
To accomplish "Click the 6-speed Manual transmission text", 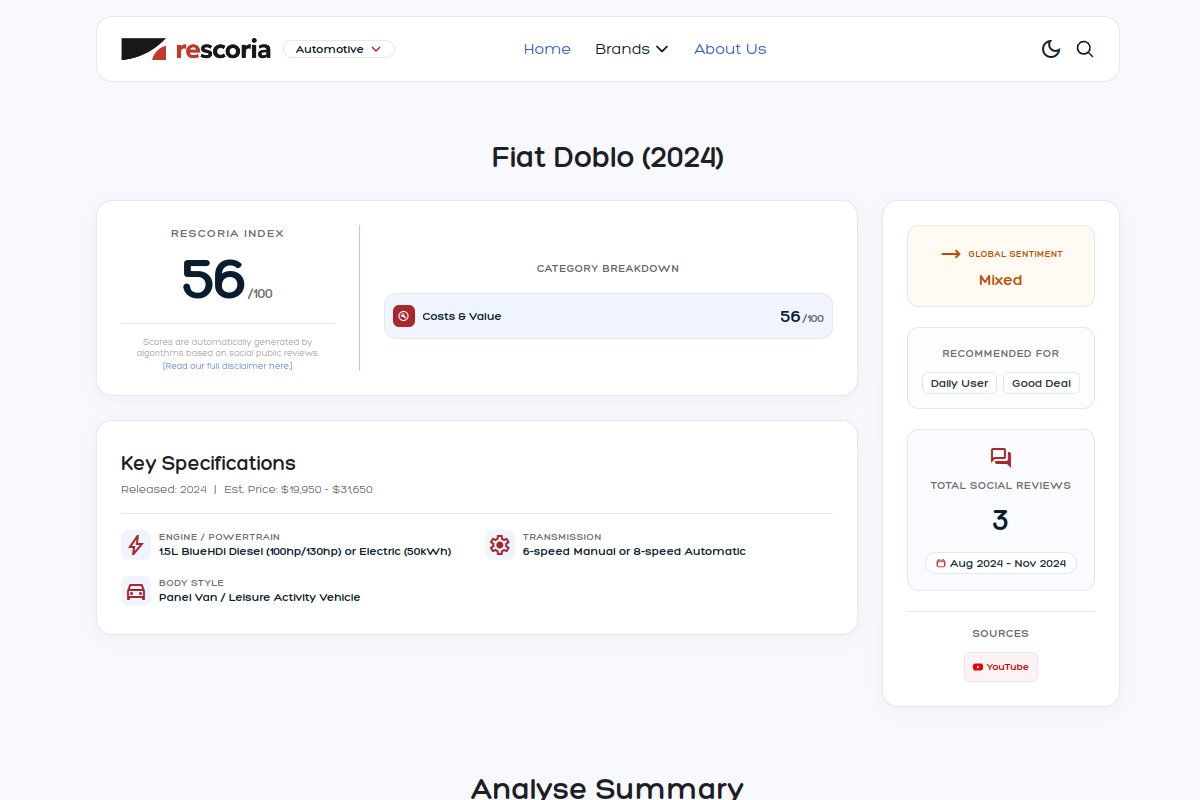I will (634, 551).
